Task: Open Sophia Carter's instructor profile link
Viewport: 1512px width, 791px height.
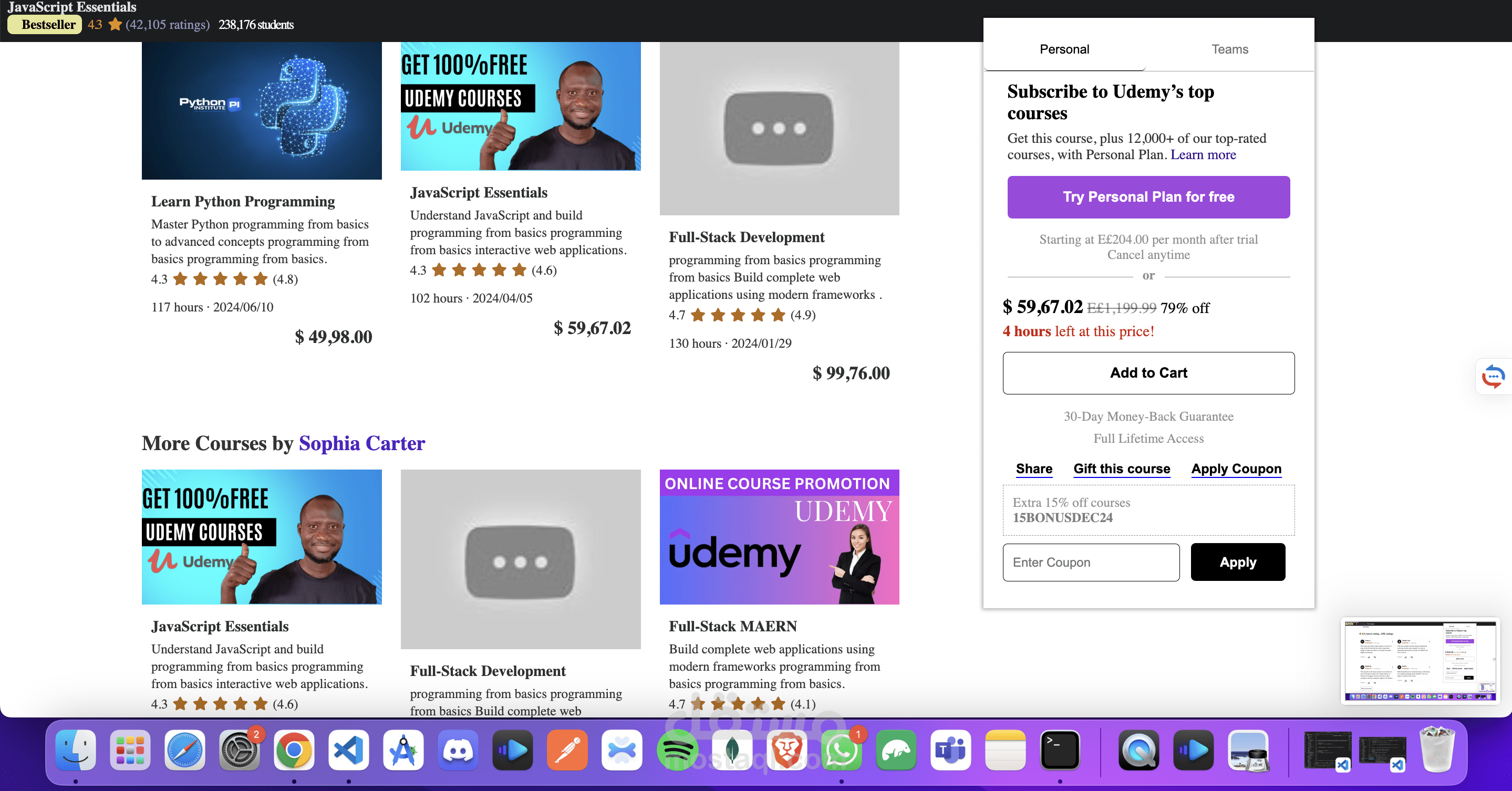Action: pos(361,443)
